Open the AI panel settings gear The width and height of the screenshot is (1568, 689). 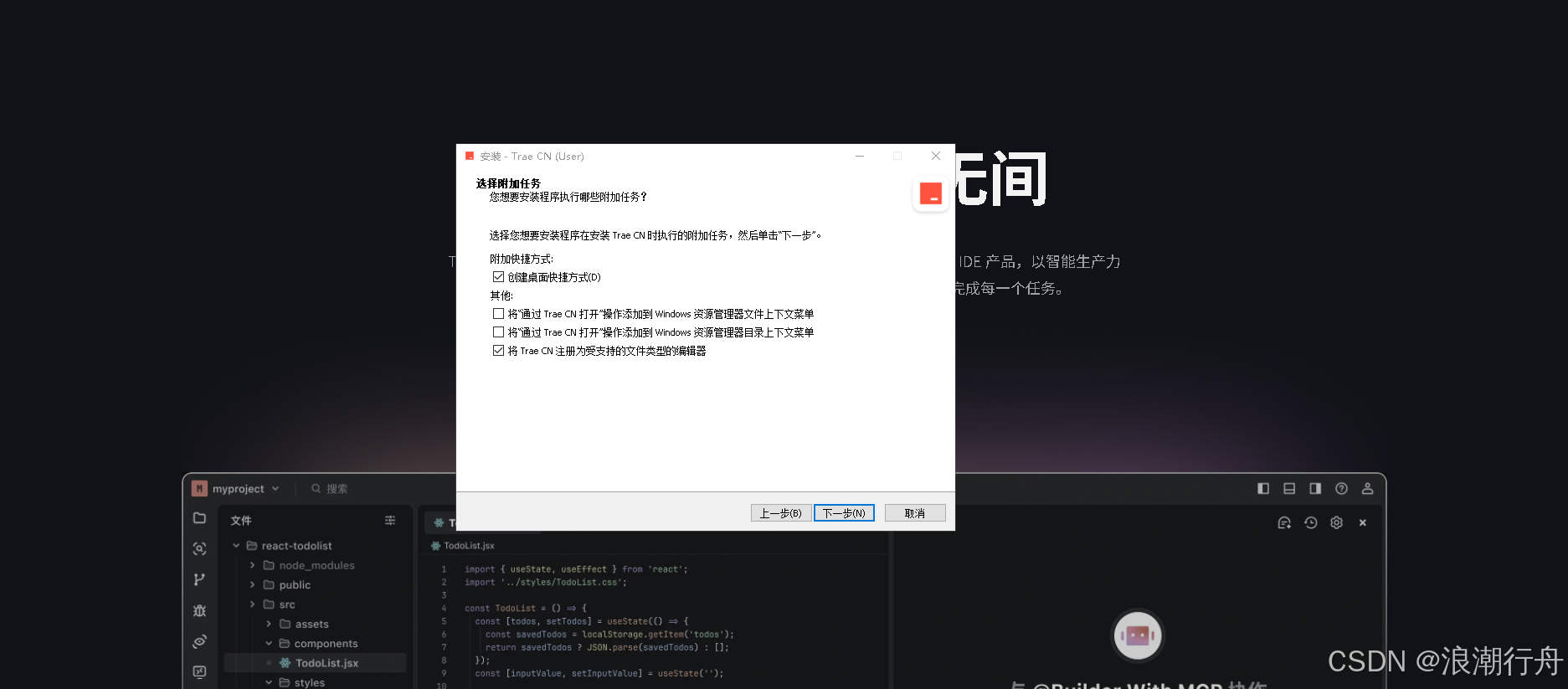pyautogui.click(x=1337, y=522)
